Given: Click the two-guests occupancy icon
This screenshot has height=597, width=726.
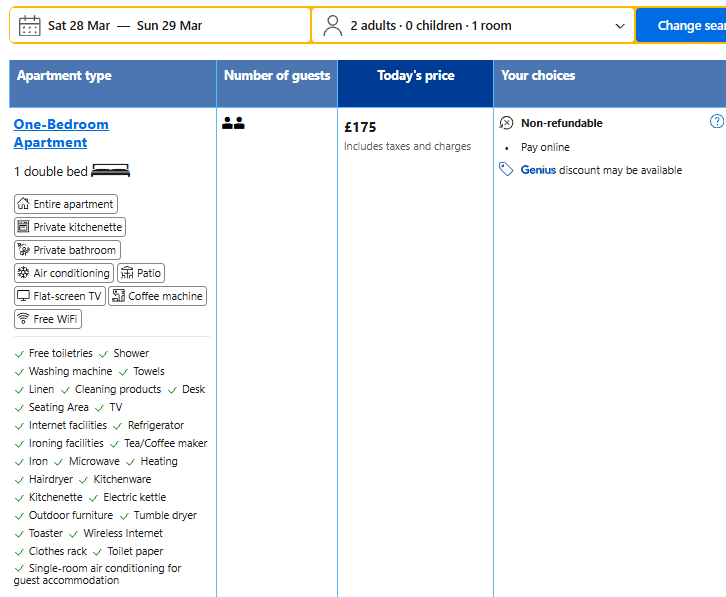Looking at the screenshot, I should [233, 123].
